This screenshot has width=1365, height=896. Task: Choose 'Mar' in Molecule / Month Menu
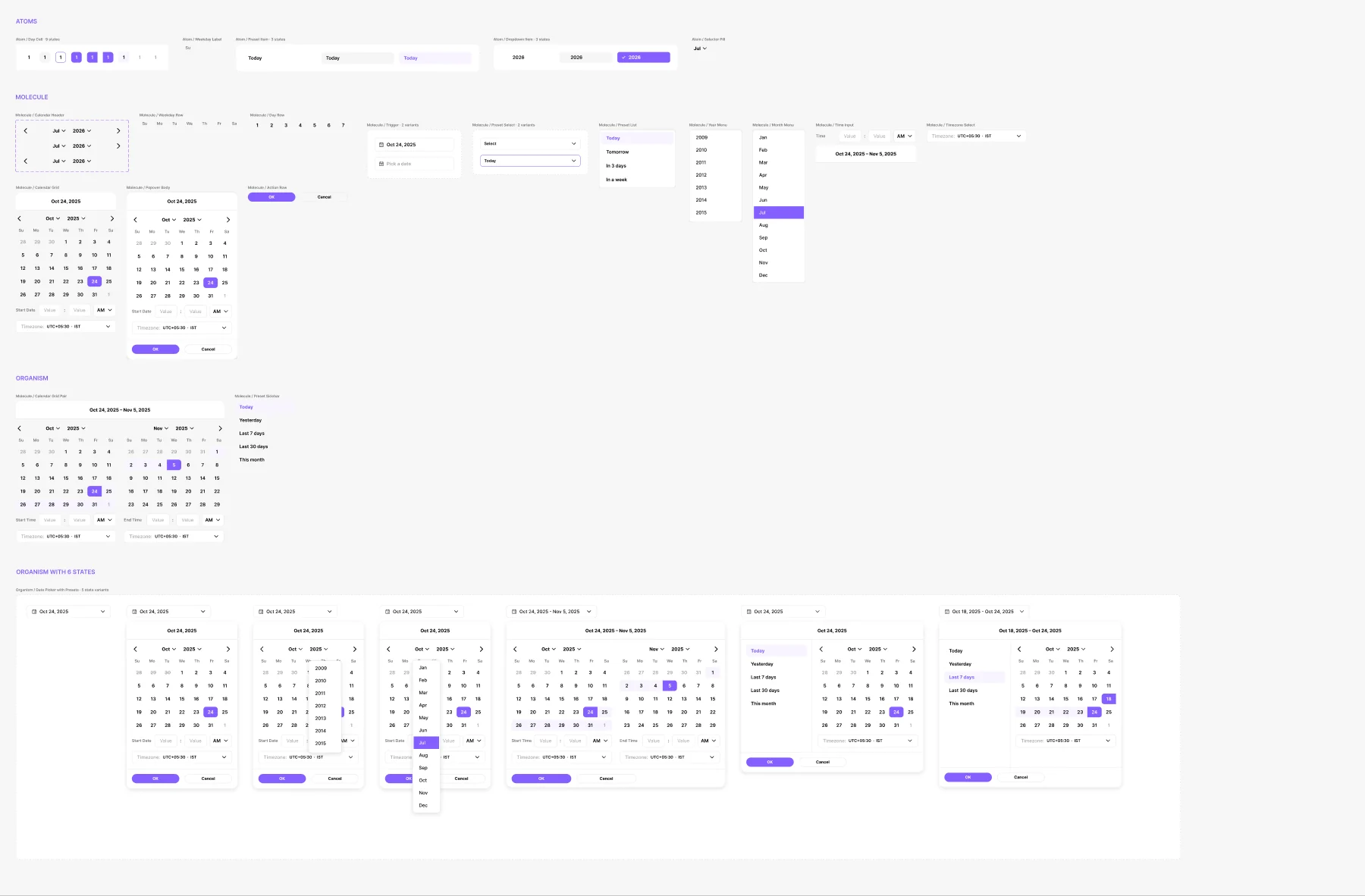[x=779, y=162]
